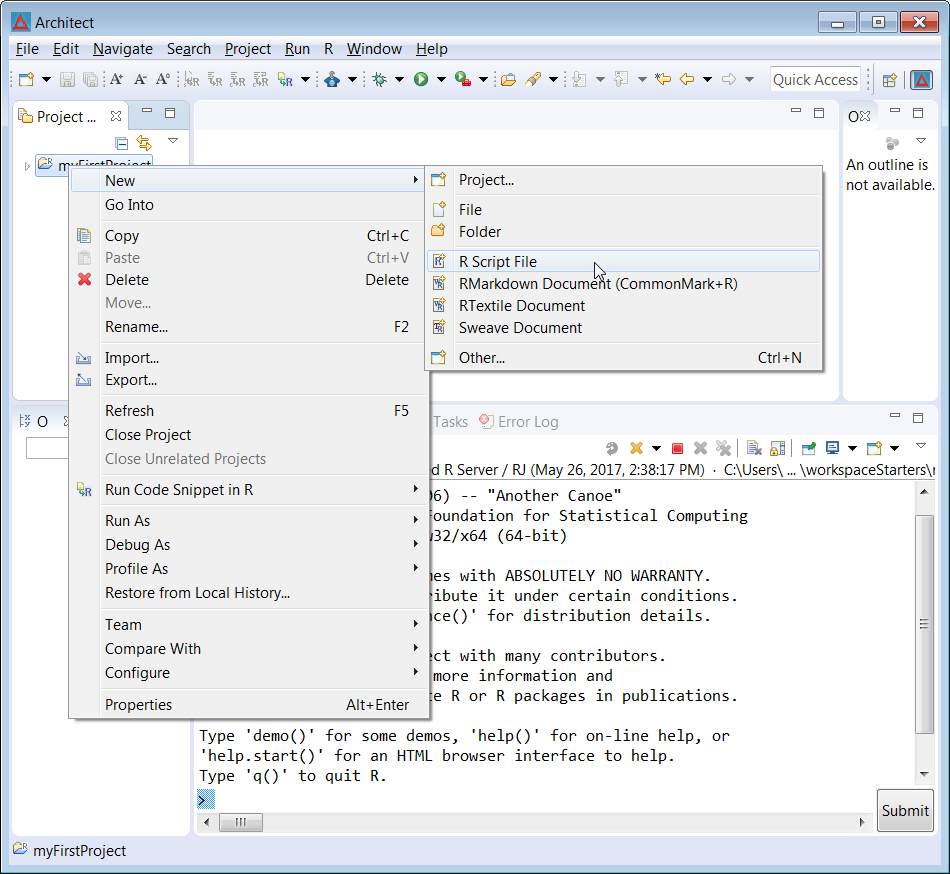
Task: Open the Window menu
Action: (x=374, y=49)
